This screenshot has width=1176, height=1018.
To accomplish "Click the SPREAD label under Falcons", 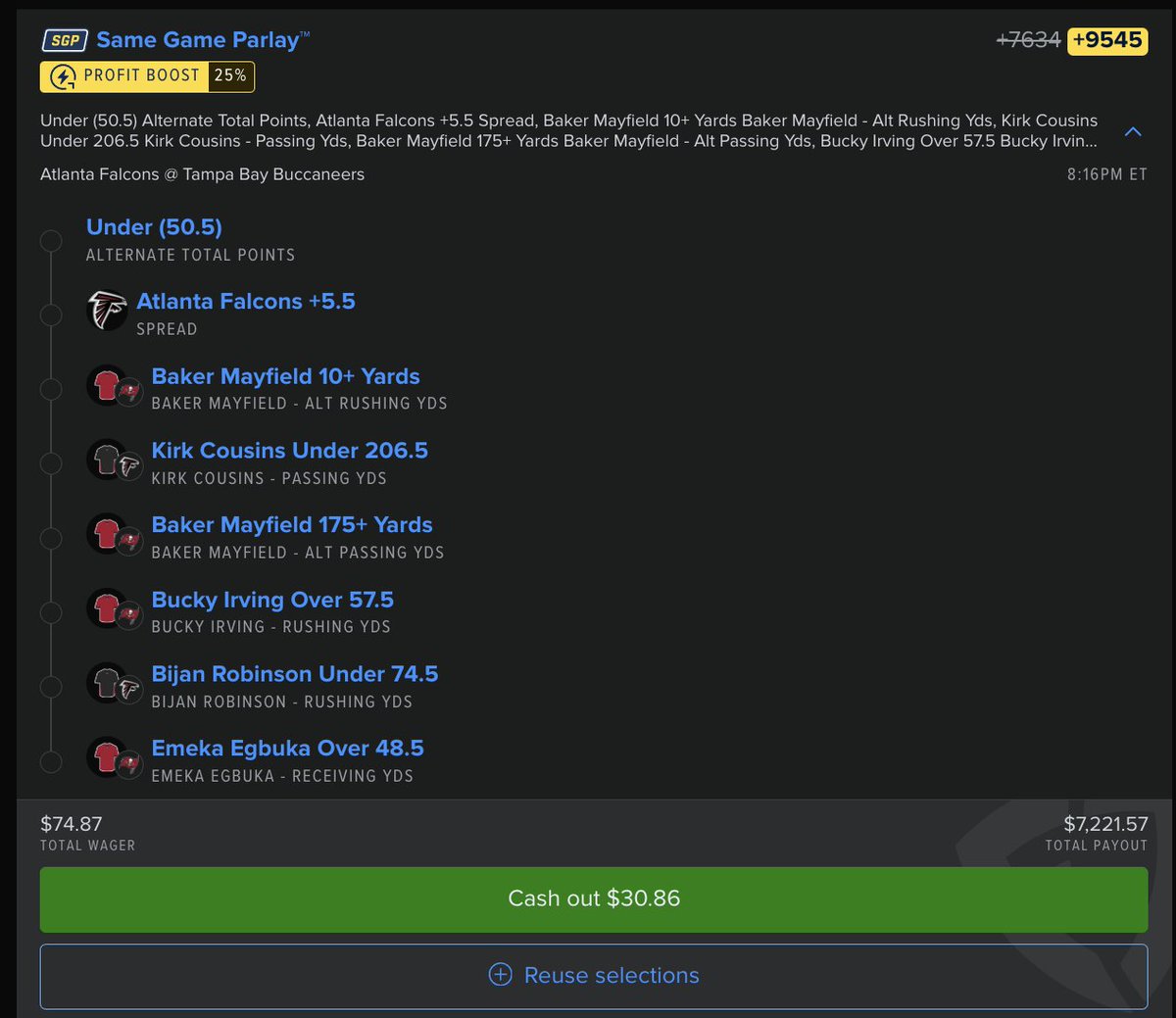I will click(167, 329).
